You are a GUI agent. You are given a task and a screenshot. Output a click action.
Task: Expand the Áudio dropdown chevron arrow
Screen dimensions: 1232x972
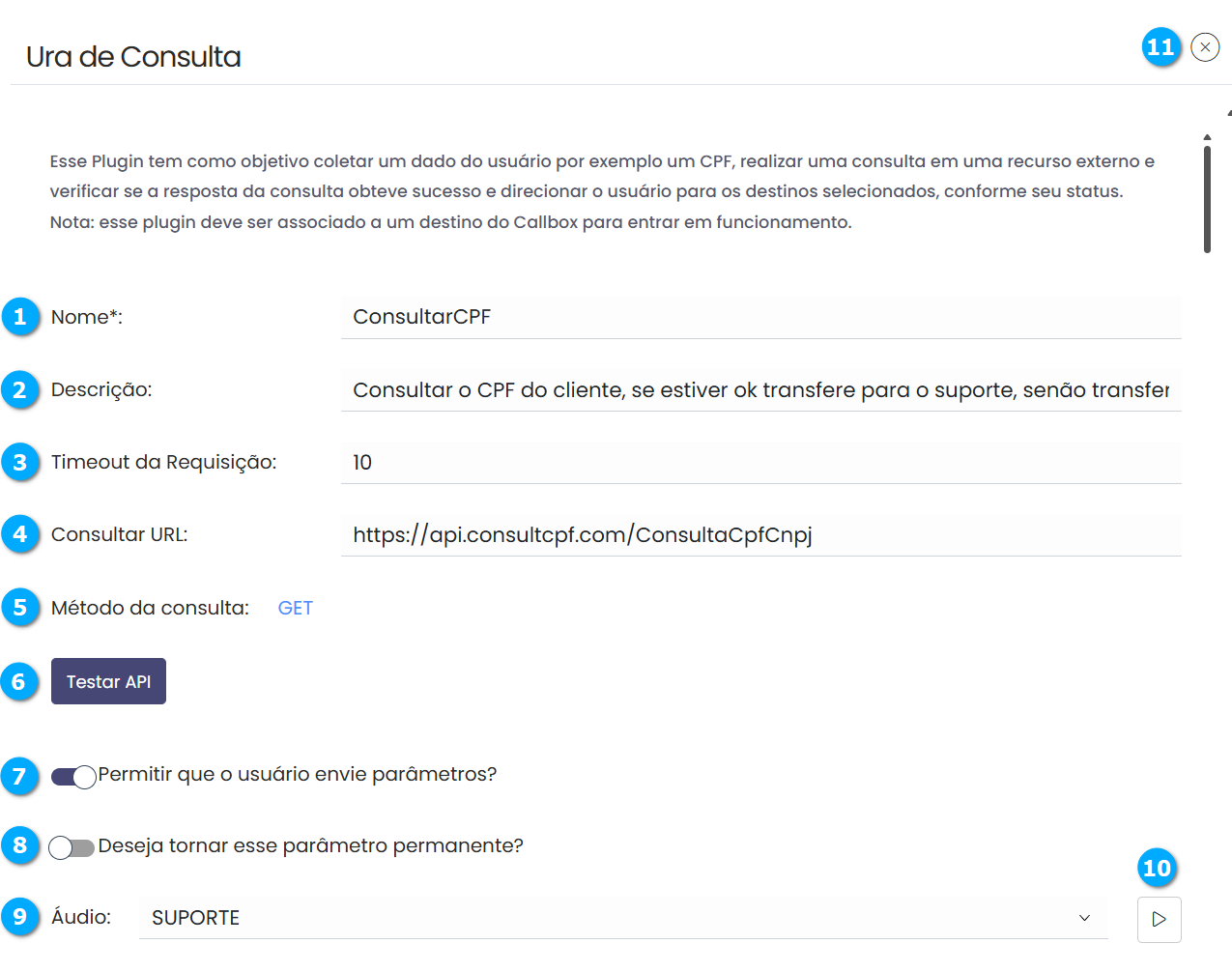tap(1084, 918)
